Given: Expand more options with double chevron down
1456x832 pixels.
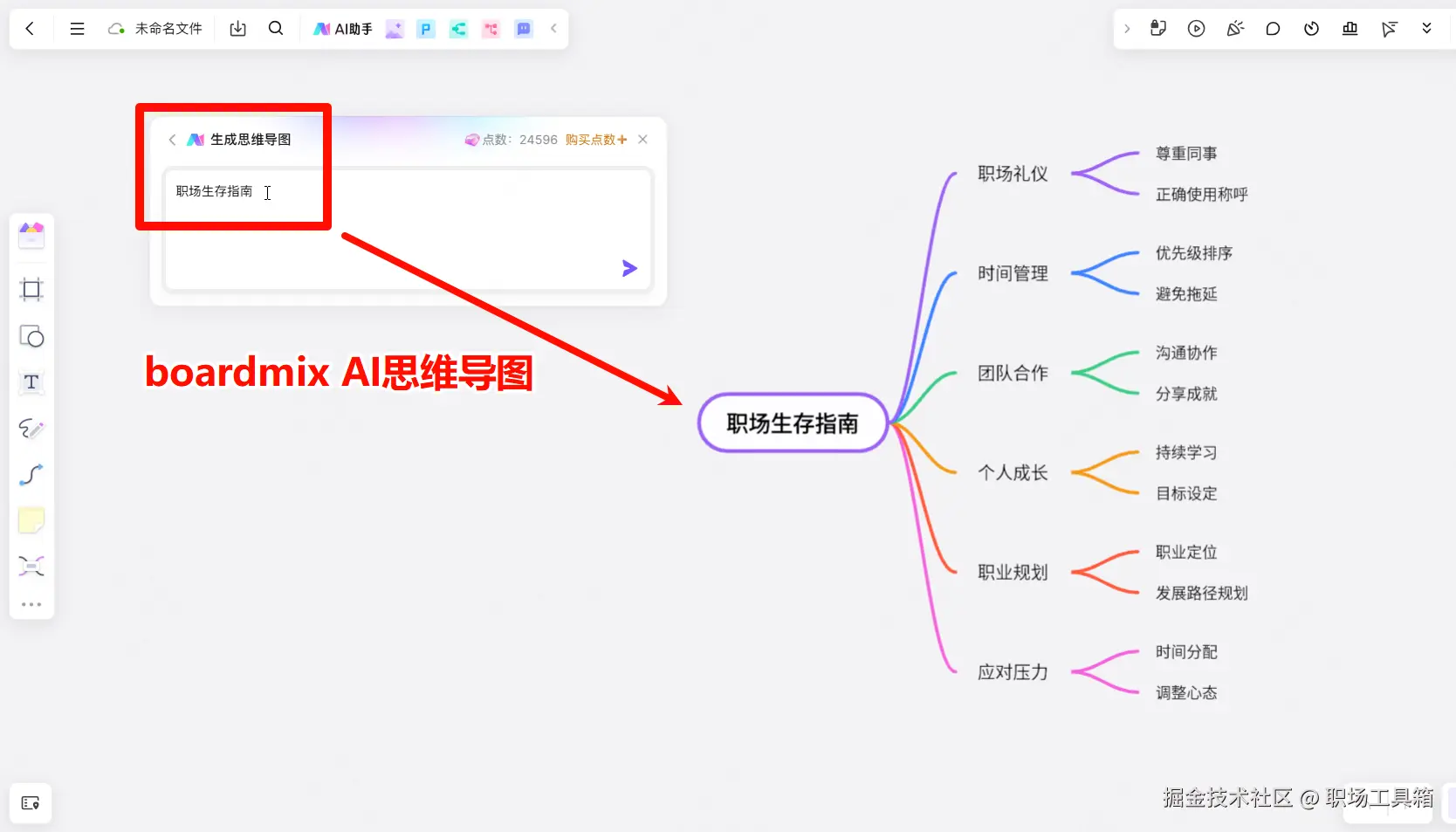Looking at the screenshot, I should click(1427, 29).
